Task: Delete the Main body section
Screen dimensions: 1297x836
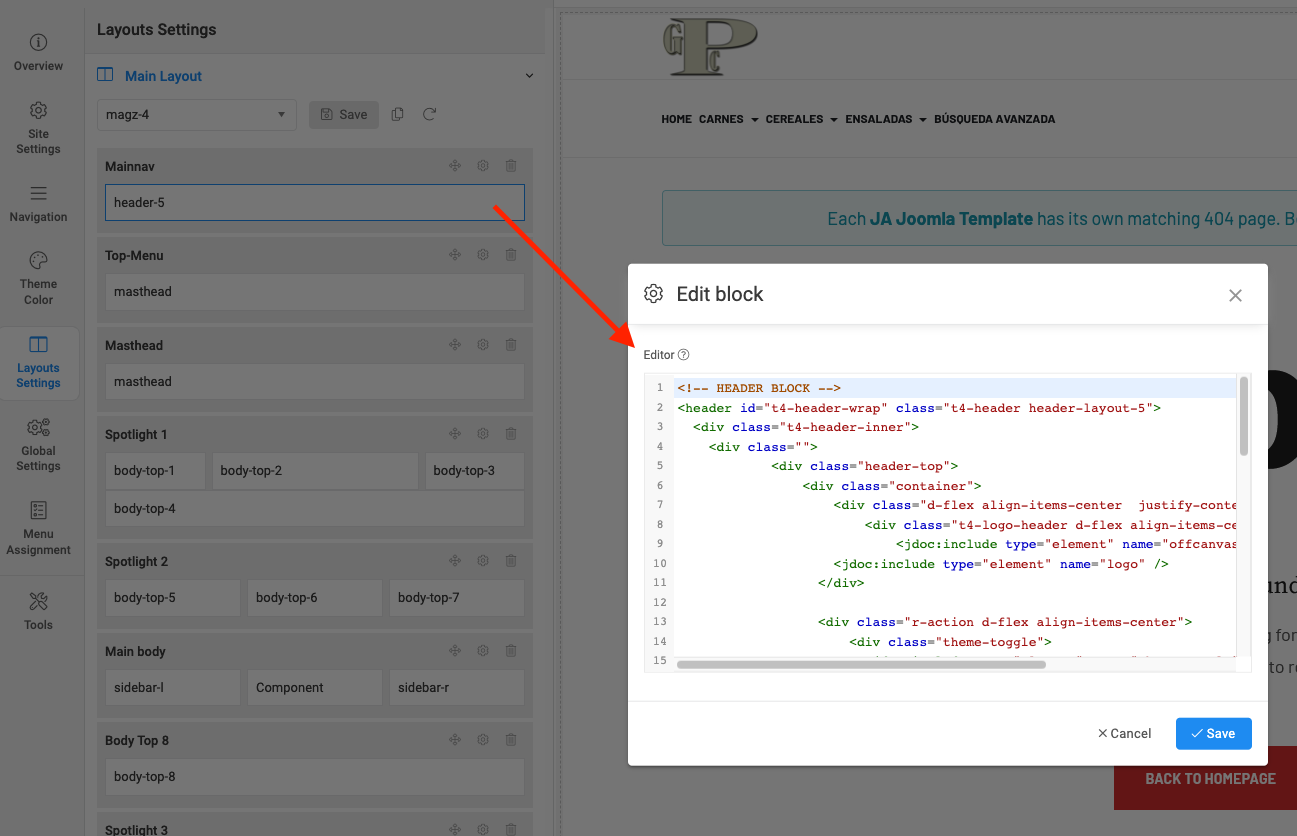Action: (x=511, y=651)
